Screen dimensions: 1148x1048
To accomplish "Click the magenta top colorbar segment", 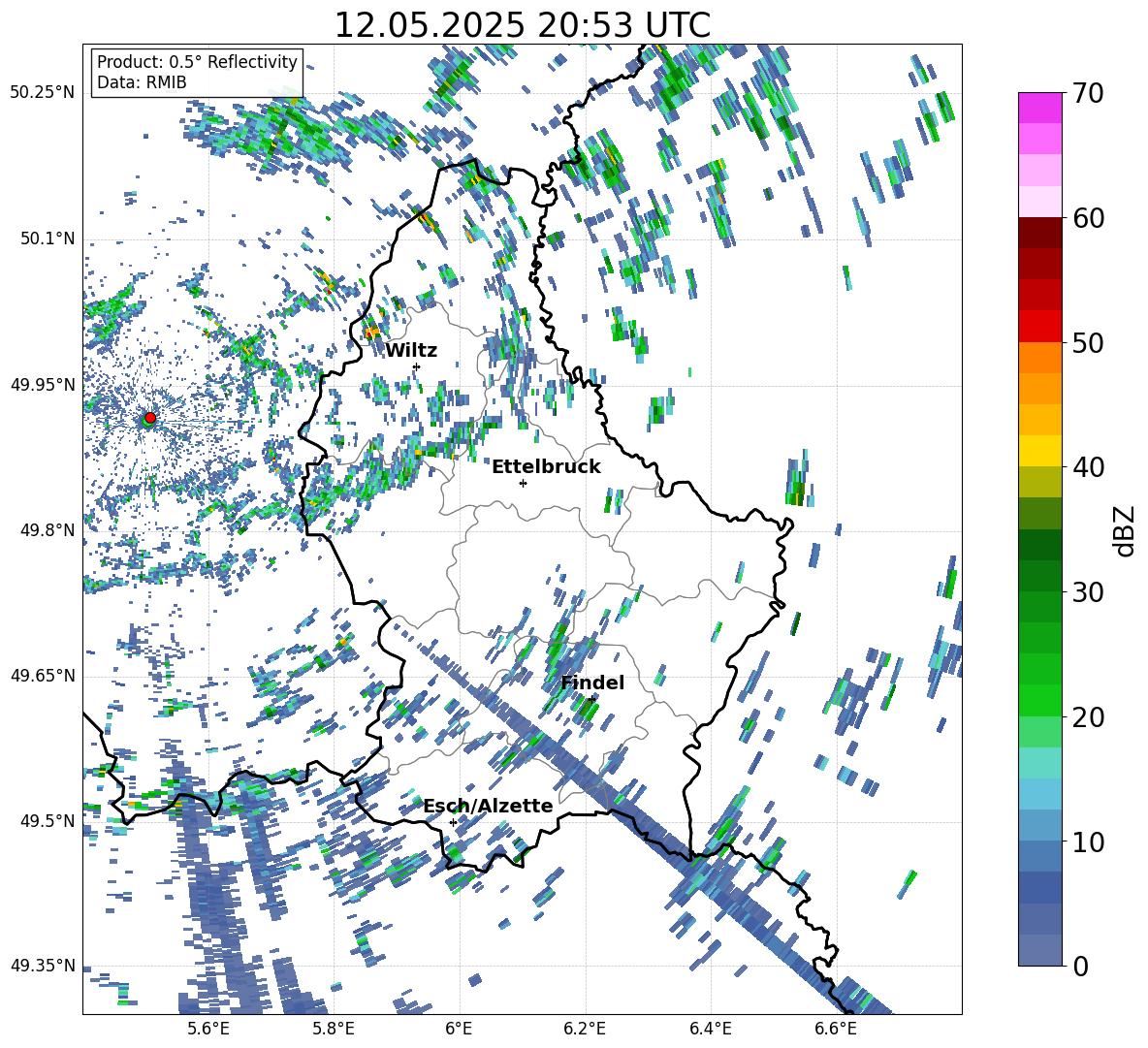I will pos(1040,109).
